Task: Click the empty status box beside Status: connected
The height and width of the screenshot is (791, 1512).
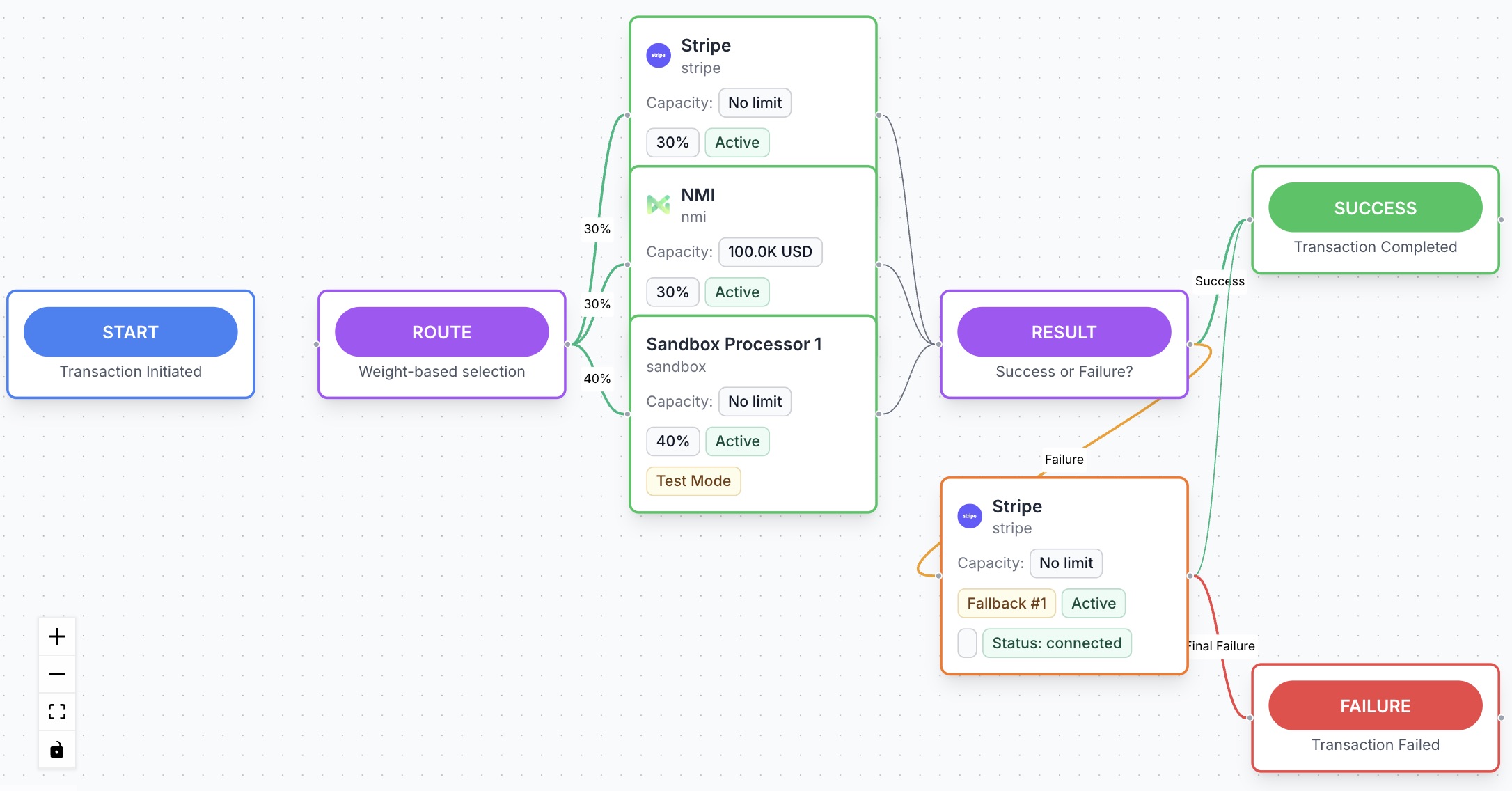Action: coord(967,643)
